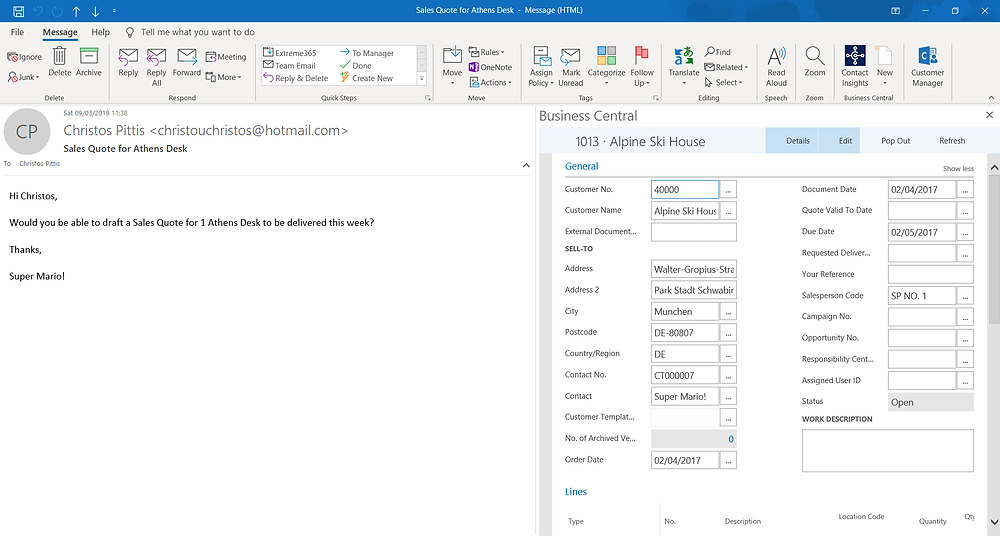
Task: Expand More respond options
Action: 224,77
